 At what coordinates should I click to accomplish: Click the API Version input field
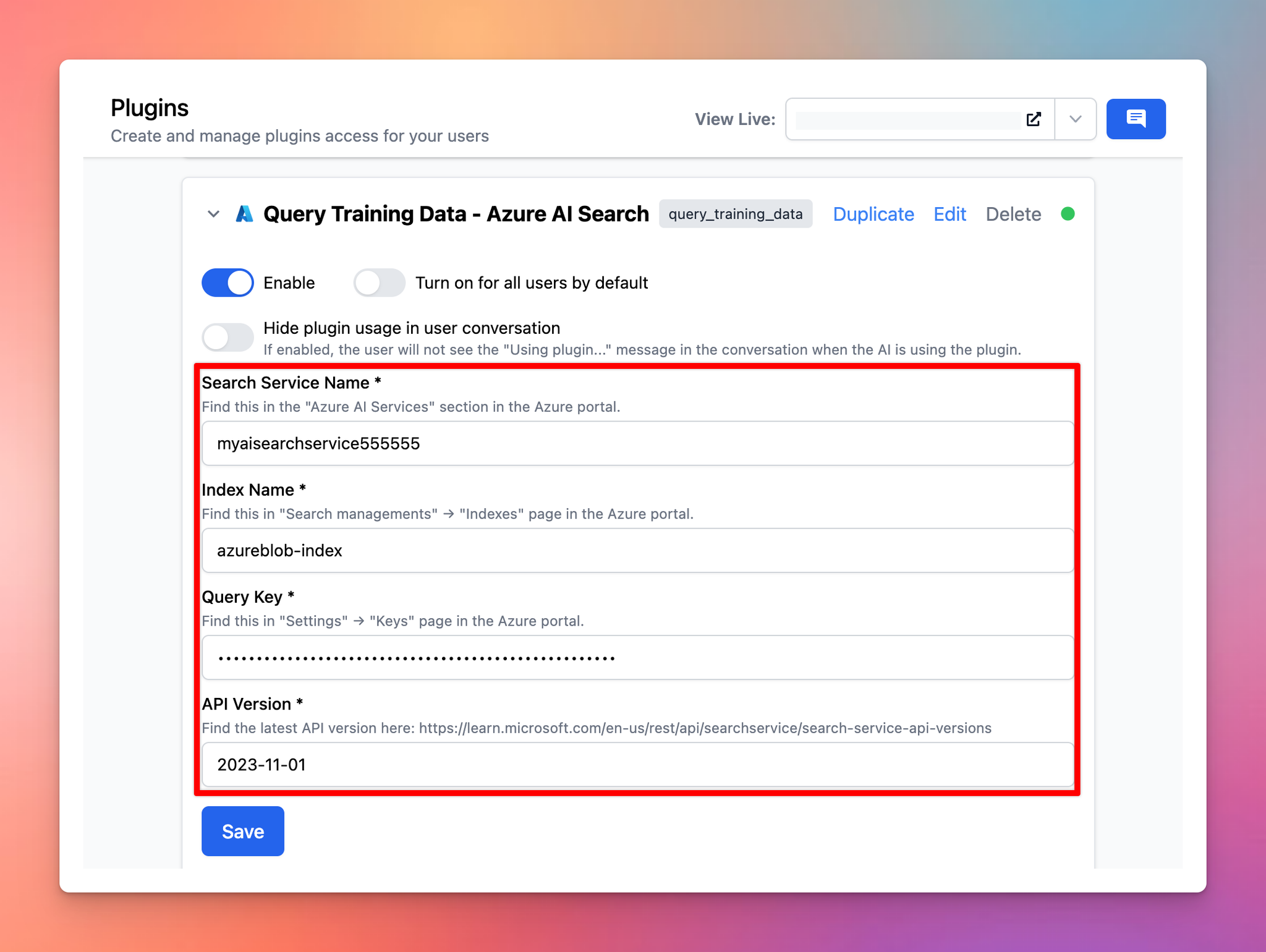[637, 764]
